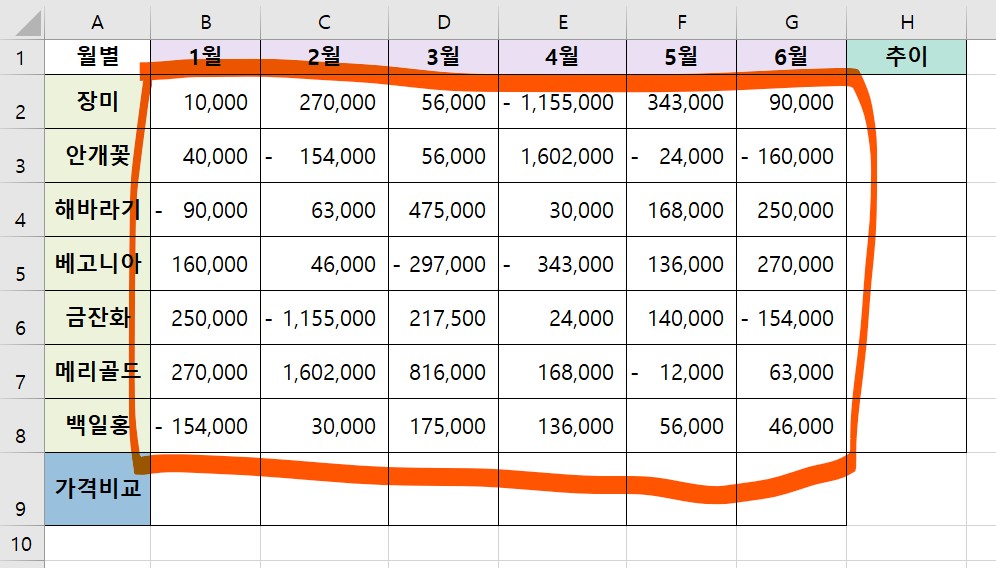Select column C header

(x=325, y=23)
